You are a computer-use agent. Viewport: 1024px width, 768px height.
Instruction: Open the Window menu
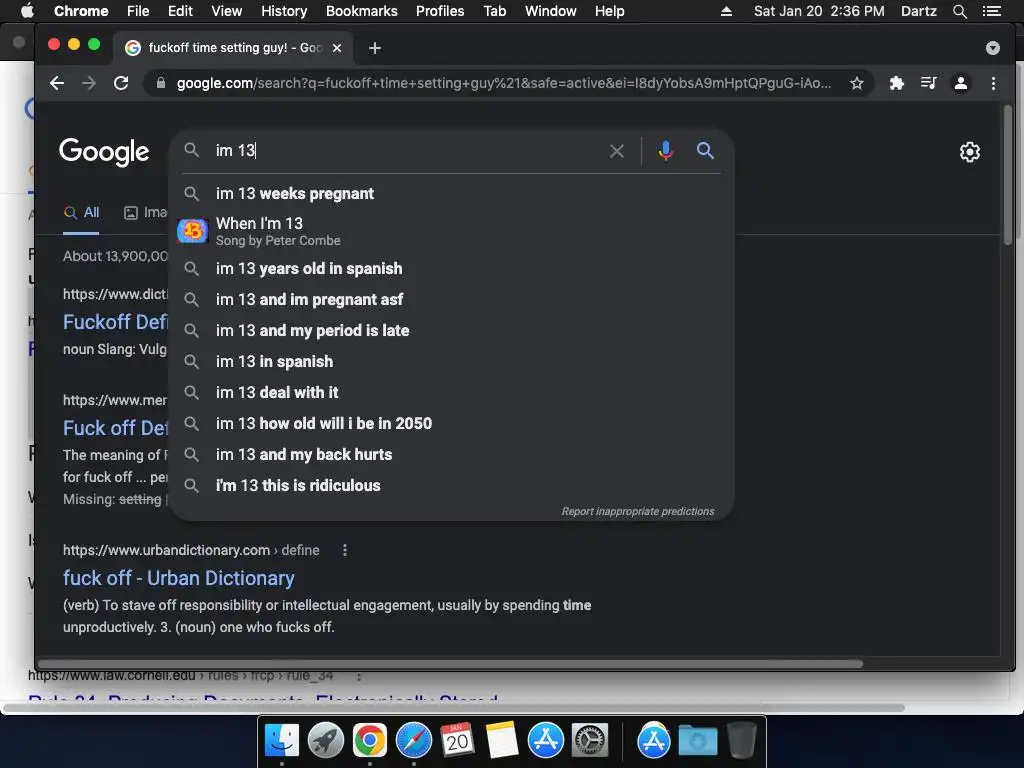pos(550,11)
